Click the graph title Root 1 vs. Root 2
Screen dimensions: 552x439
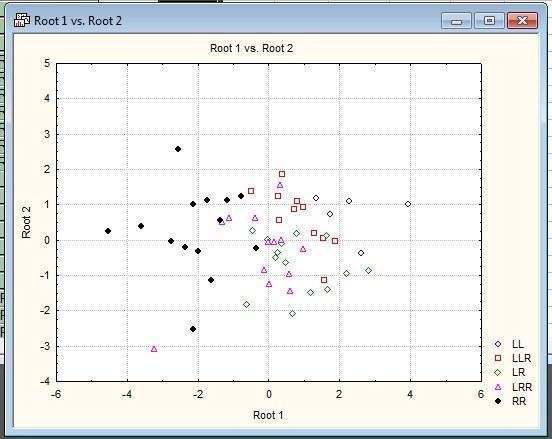[251, 48]
